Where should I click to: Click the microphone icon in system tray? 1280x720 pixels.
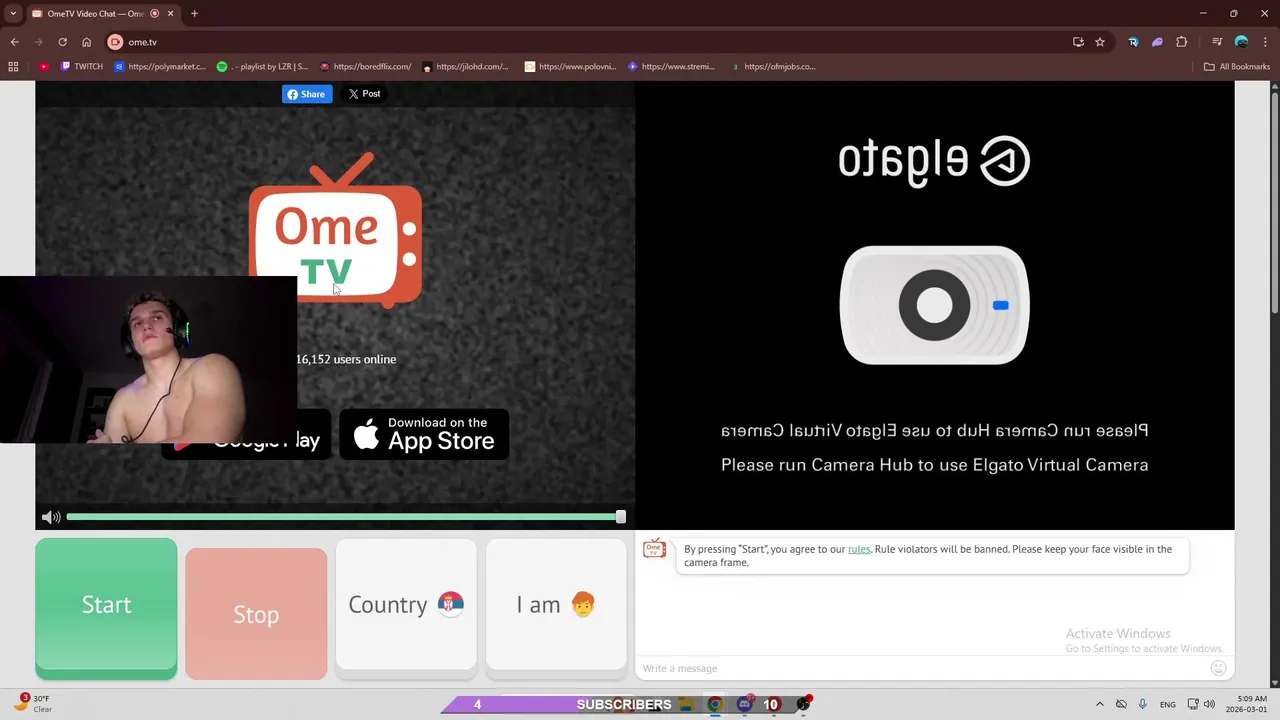pyautogui.click(x=1142, y=704)
